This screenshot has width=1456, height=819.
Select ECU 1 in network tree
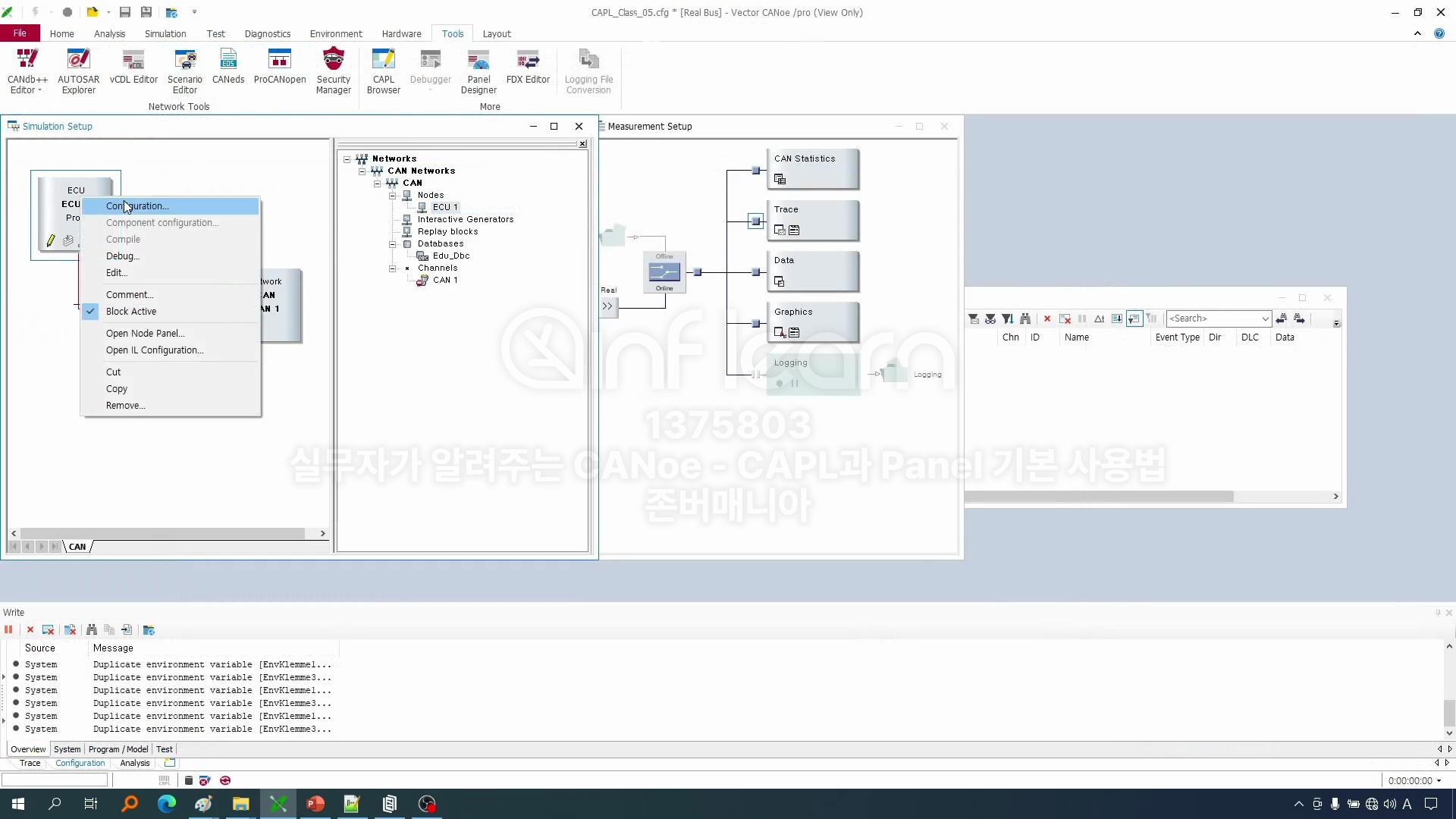tap(445, 207)
